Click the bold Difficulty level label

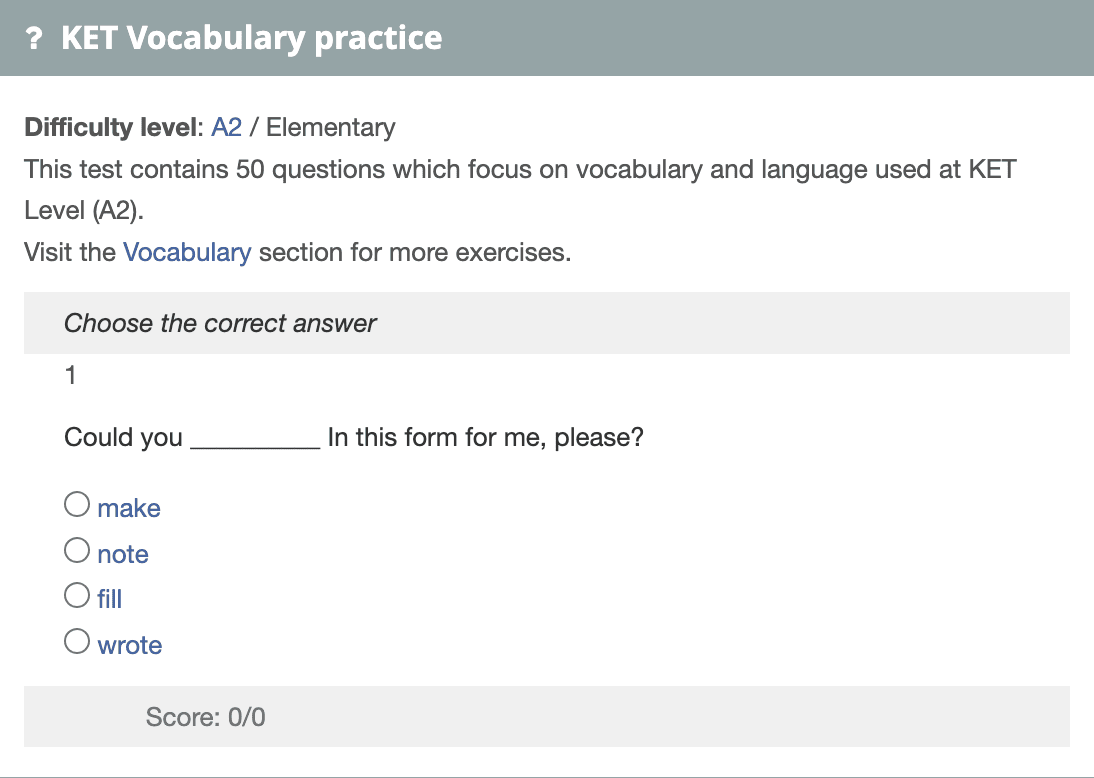click(114, 128)
